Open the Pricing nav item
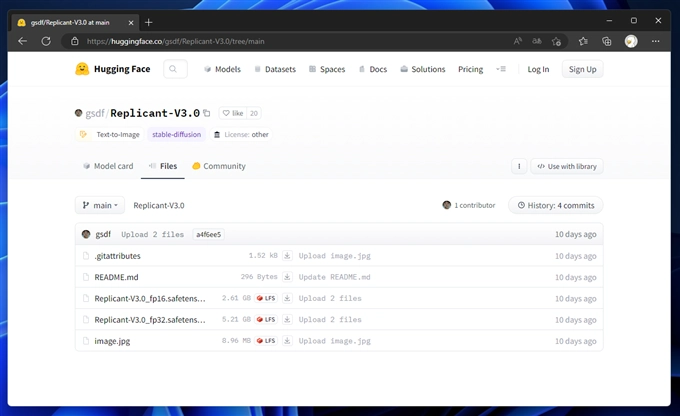Image resolution: width=680 pixels, height=416 pixels. pyautogui.click(x=471, y=69)
